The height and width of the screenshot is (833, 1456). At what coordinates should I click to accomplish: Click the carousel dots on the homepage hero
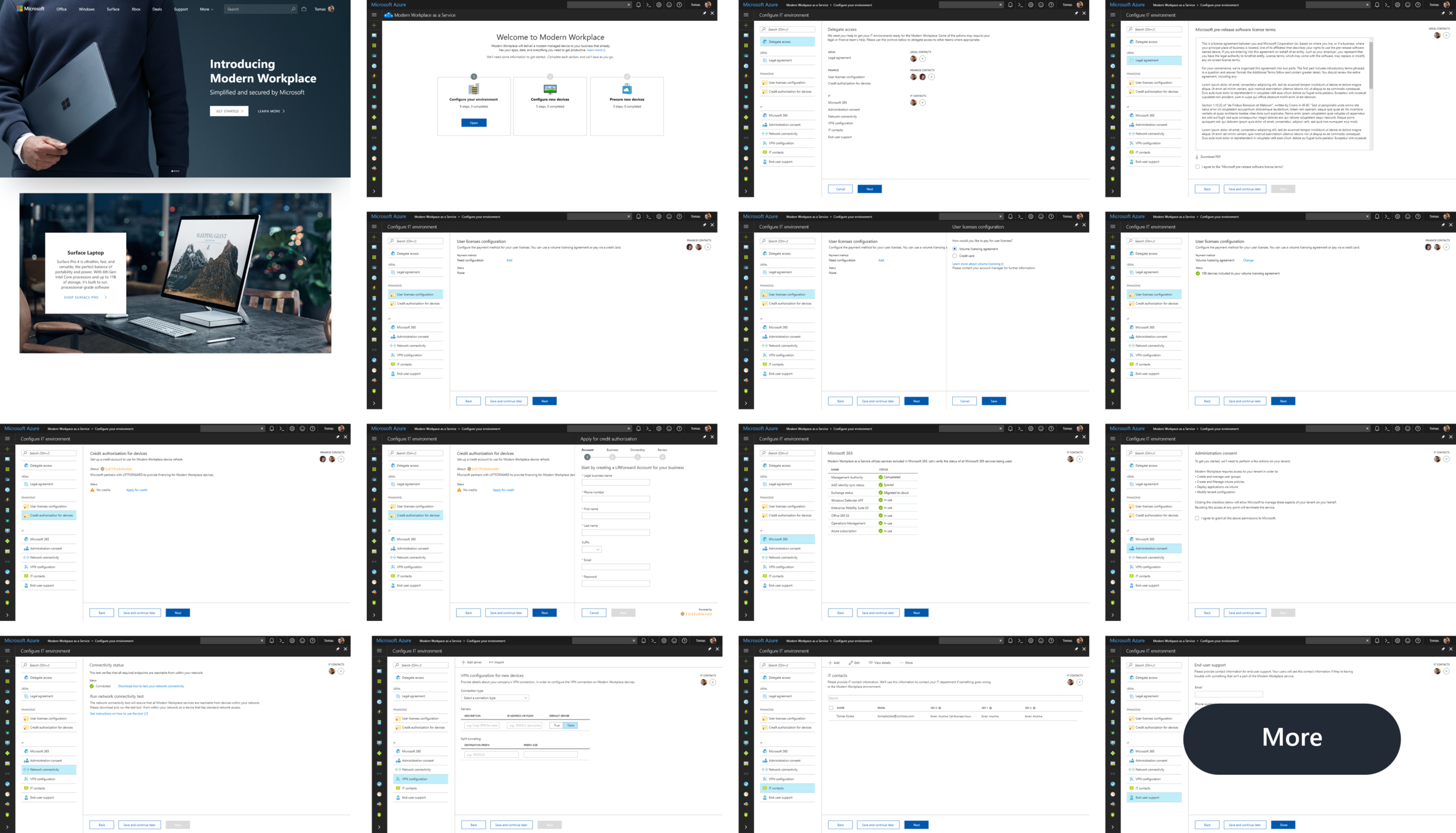click(x=175, y=171)
